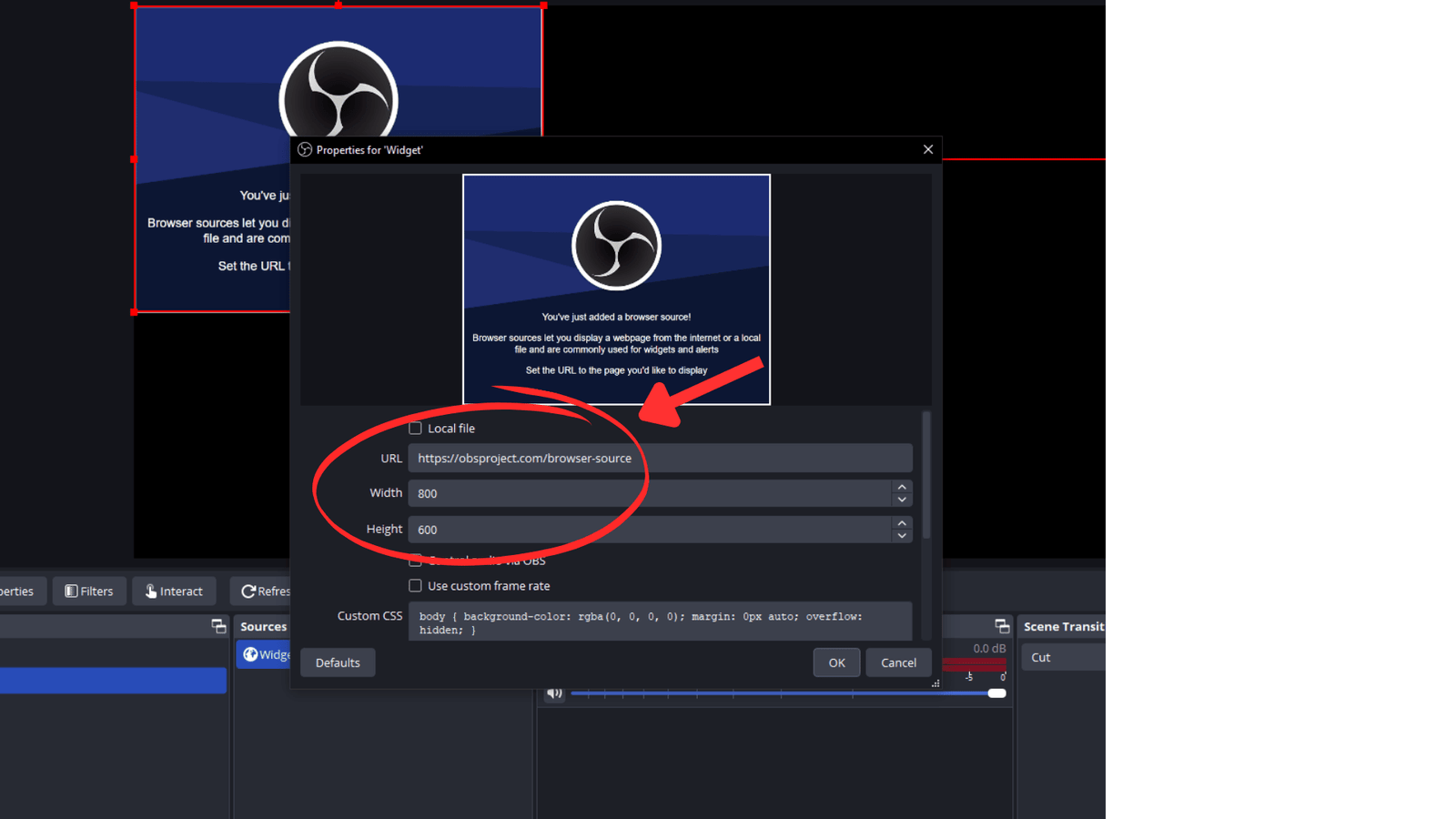Confirm the Widget properties with OK

[x=836, y=662]
